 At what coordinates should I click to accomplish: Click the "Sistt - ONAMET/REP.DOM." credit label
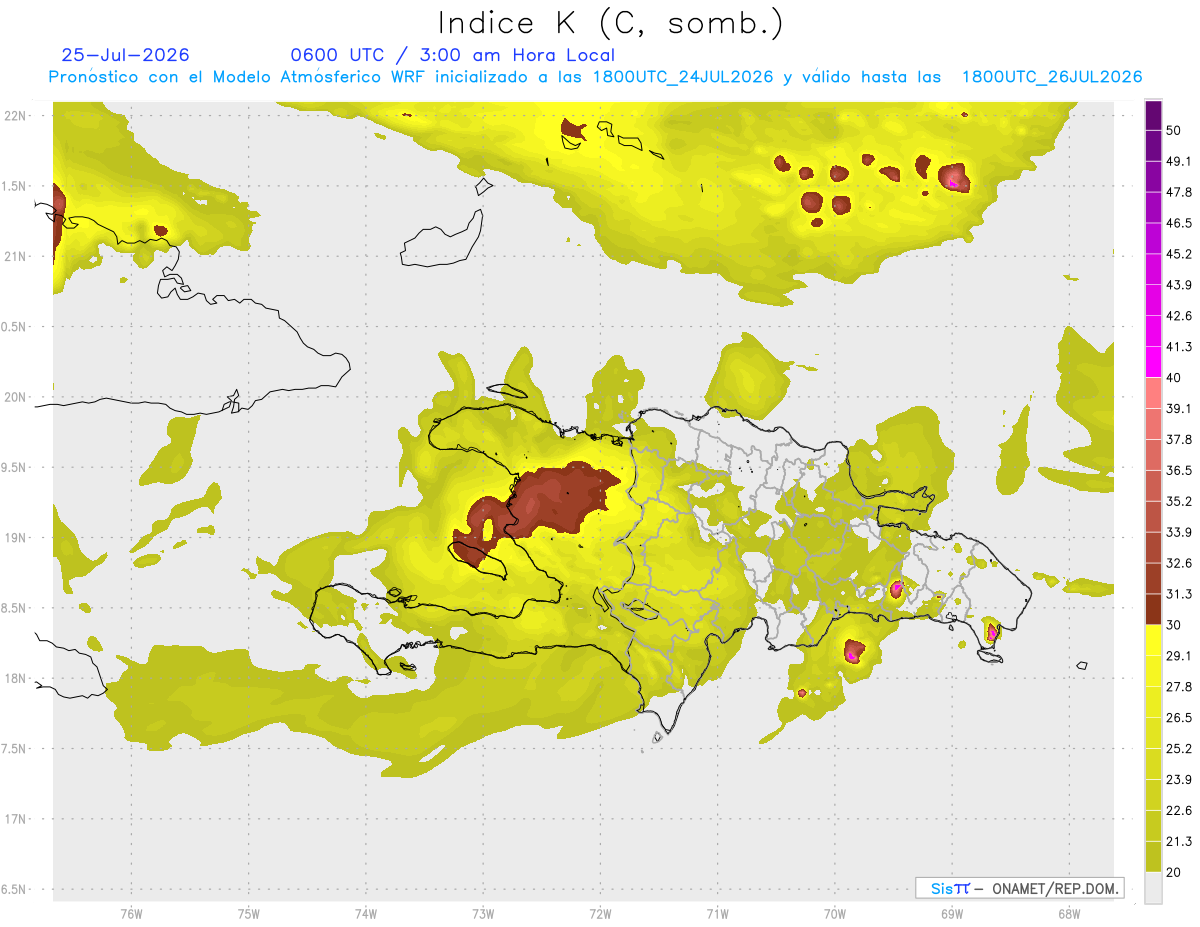pos(1019,888)
